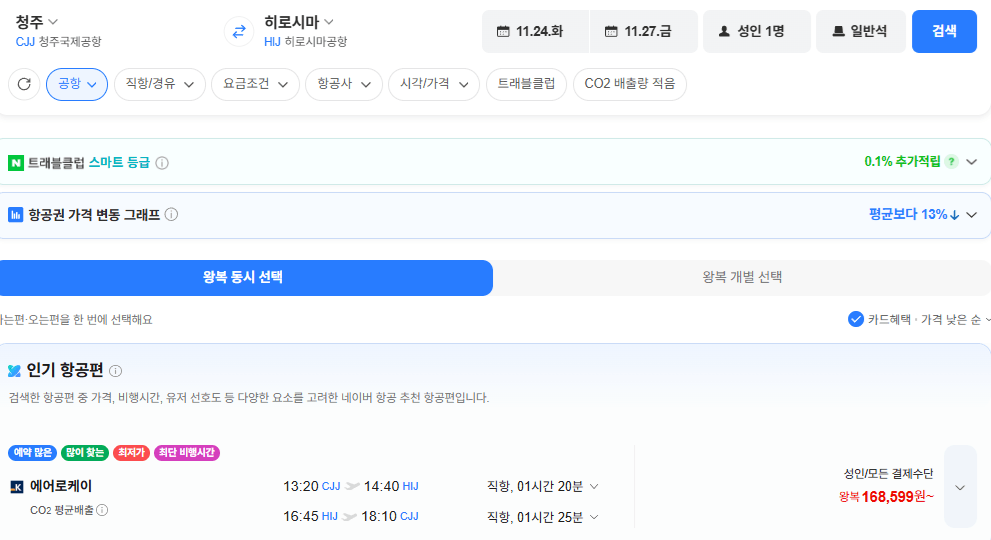Click the Naver N logo icon
Viewport: 991px width, 540px height.
16,163
